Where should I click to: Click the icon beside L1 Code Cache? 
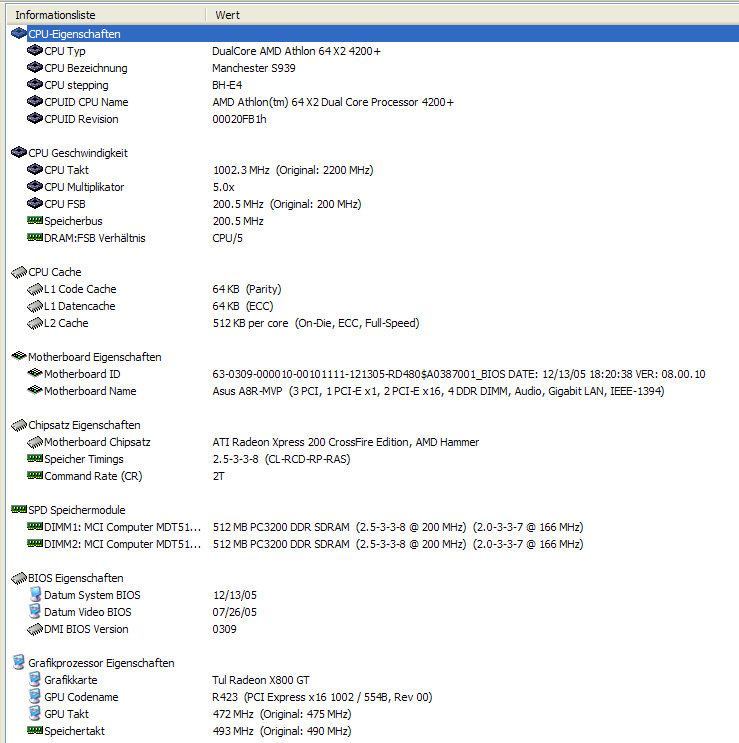[x=35, y=289]
